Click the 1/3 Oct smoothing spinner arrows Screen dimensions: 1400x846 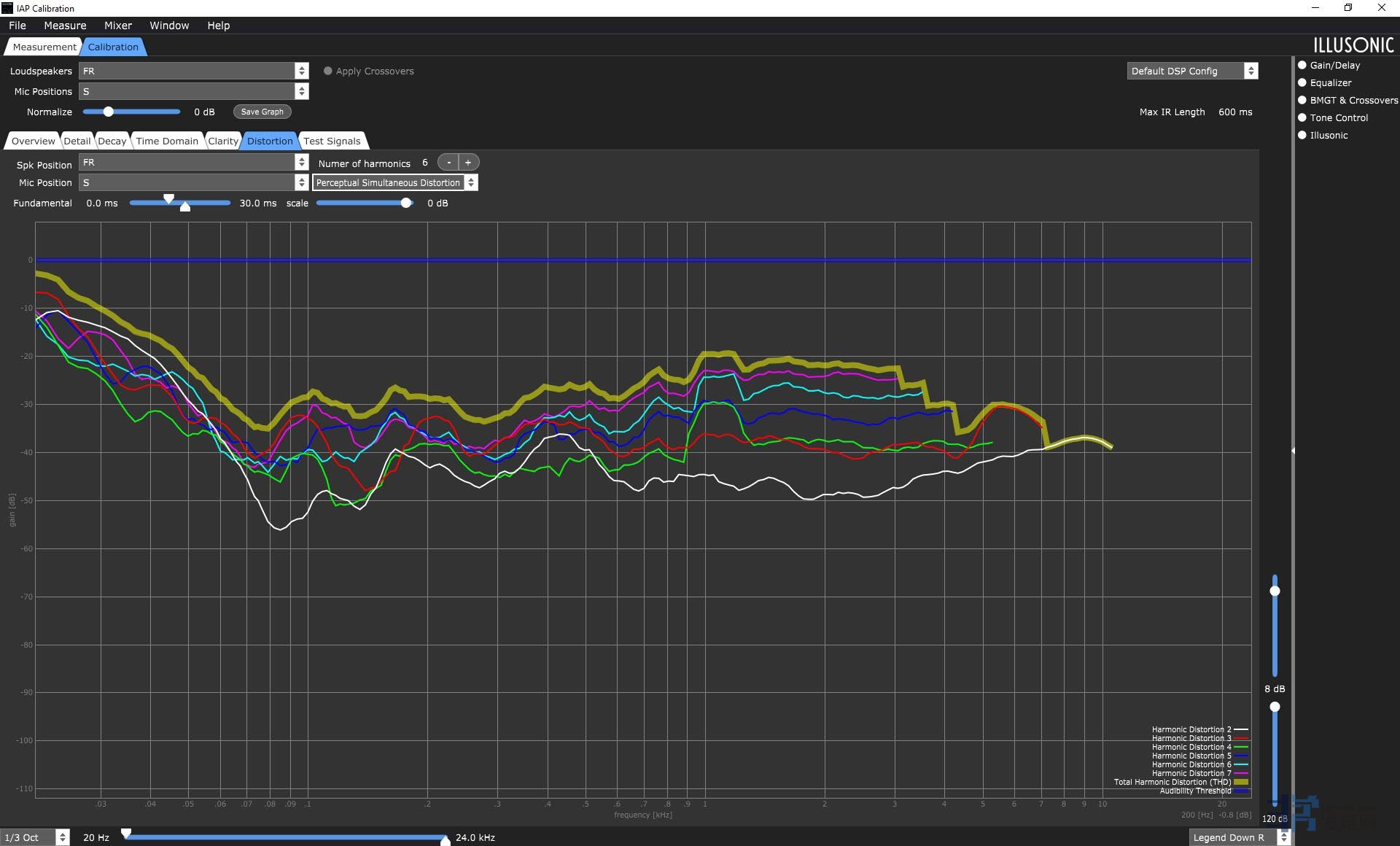tap(63, 837)
